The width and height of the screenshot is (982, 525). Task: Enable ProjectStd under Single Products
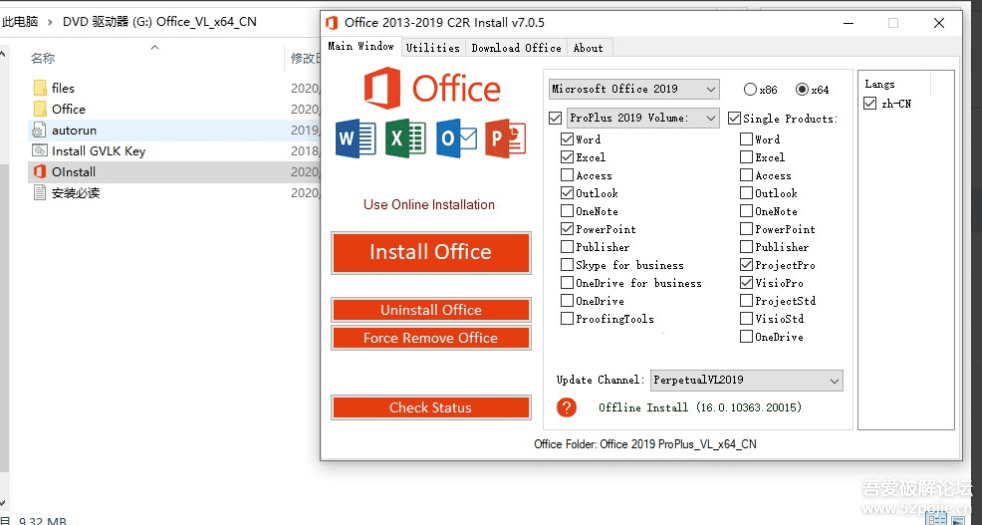coord(746,301)
